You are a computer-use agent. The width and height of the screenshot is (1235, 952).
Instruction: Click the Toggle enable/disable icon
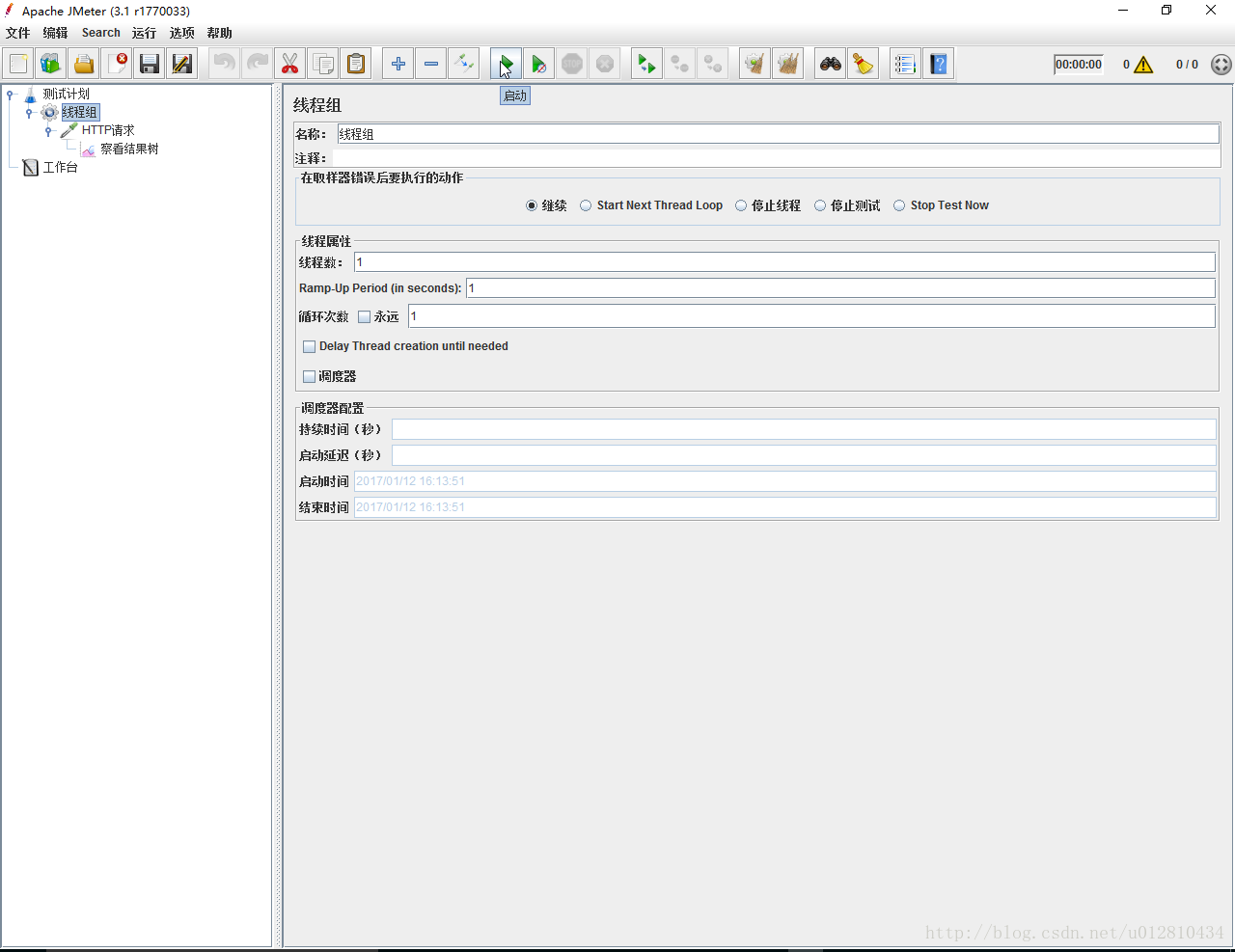point(464,64)
